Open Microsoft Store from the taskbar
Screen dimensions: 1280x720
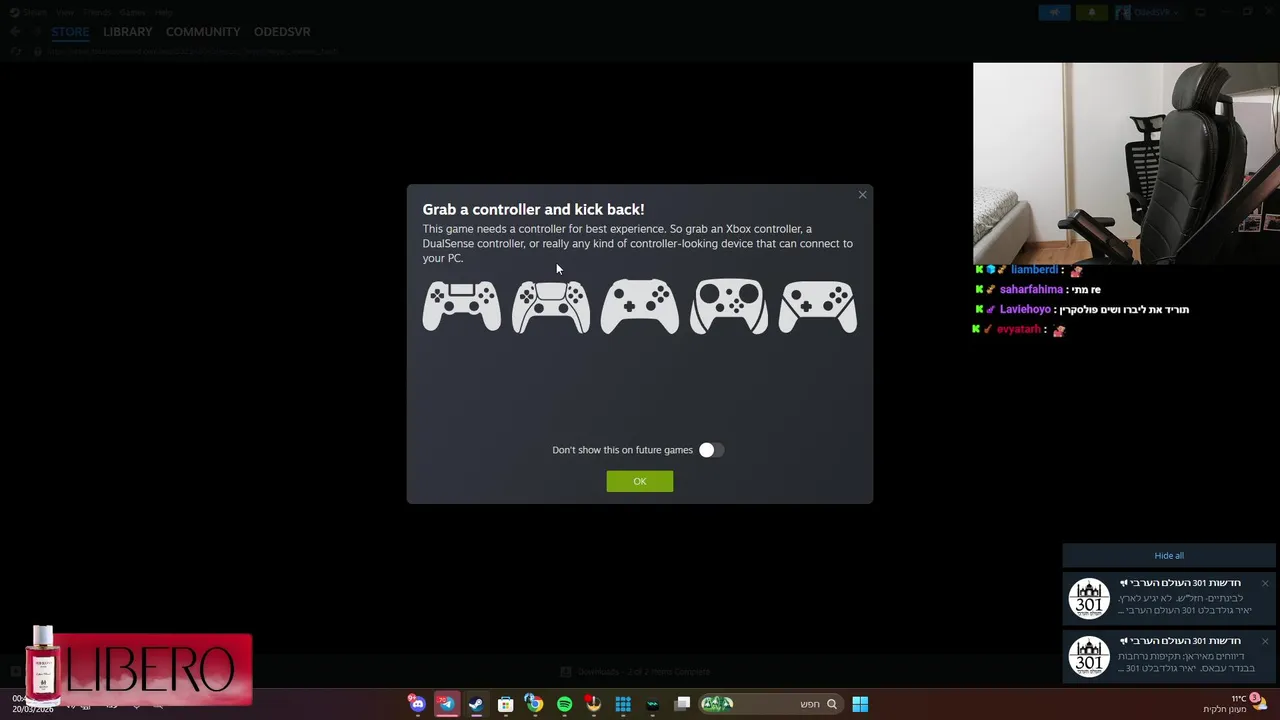506,704
